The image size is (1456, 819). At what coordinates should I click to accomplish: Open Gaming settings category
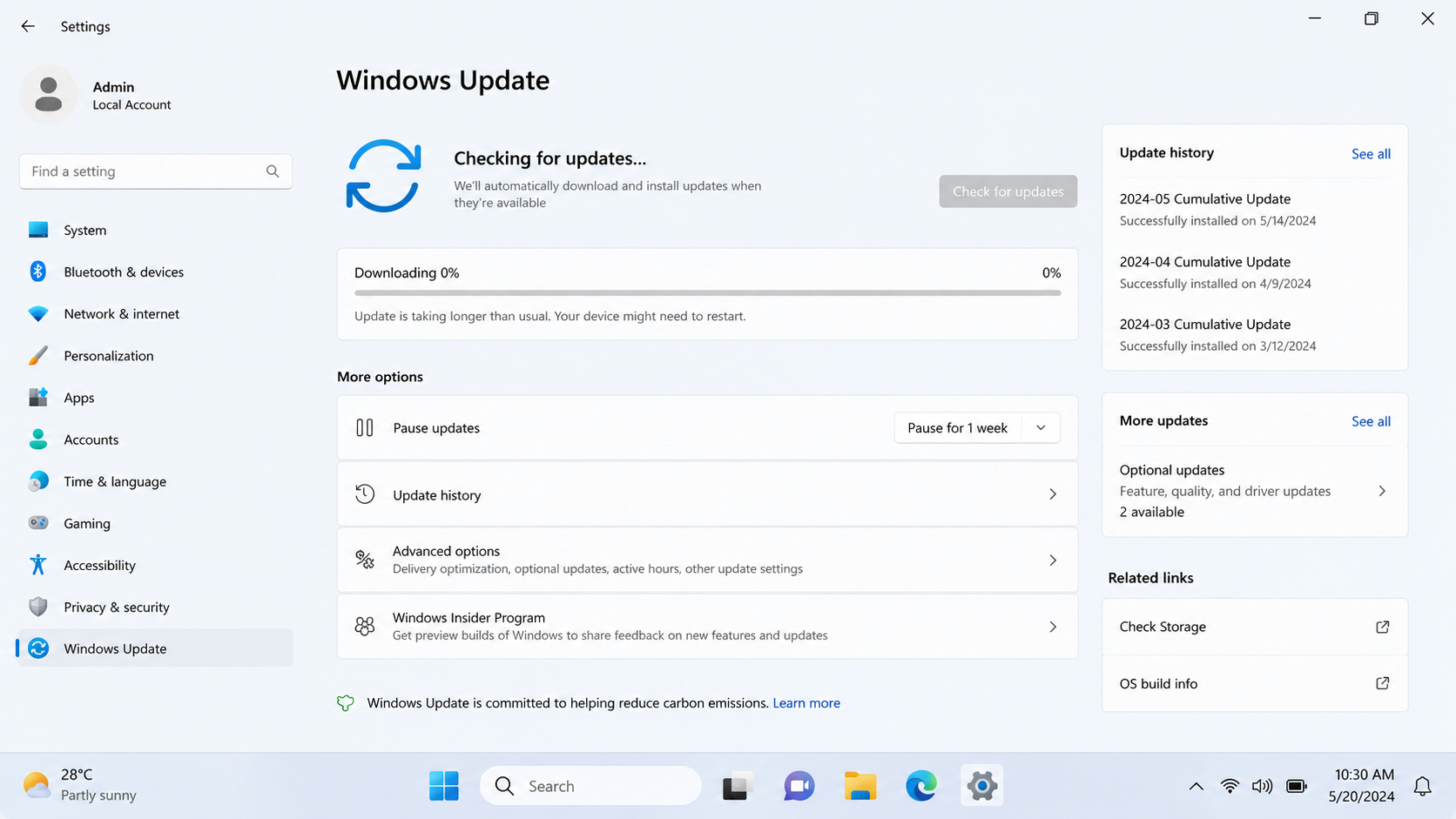(x=155, y=523)
